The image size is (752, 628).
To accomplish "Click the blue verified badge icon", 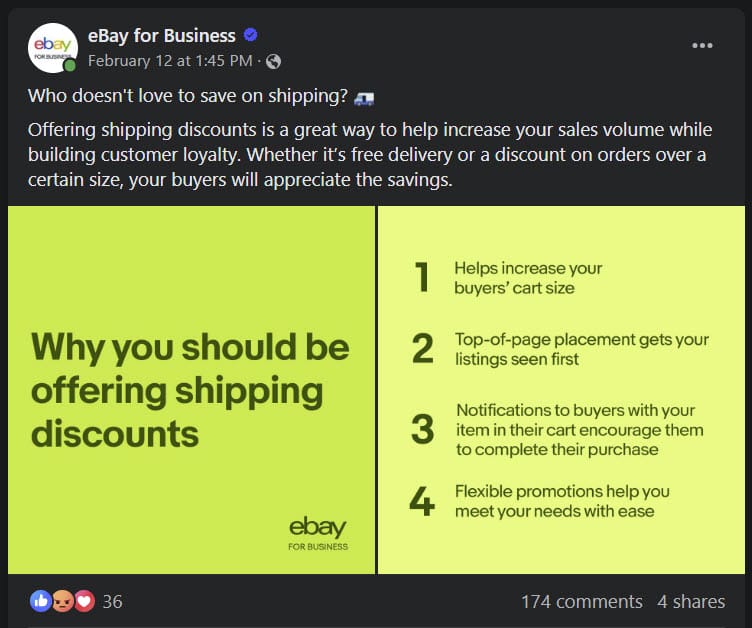I will [251, 35].
